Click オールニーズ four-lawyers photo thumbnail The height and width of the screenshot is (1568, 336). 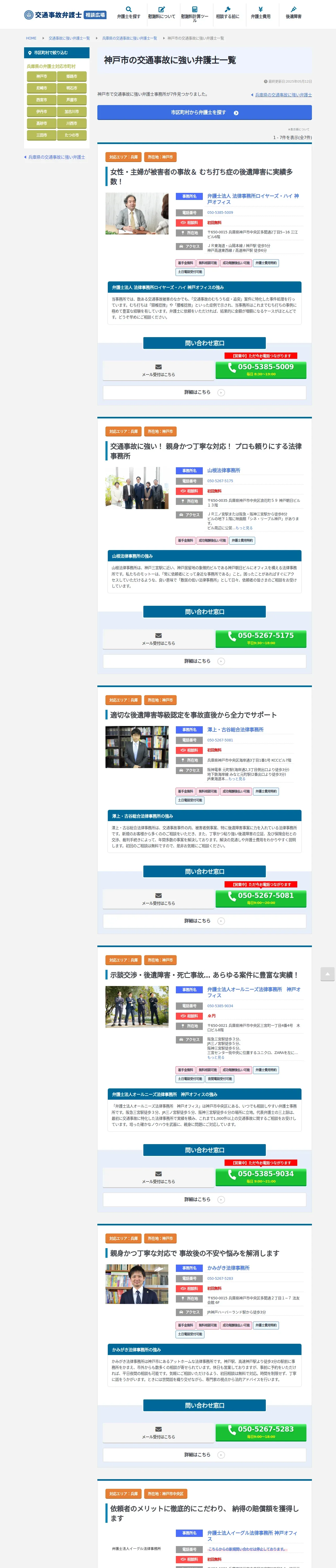(x=137, y=1007)
